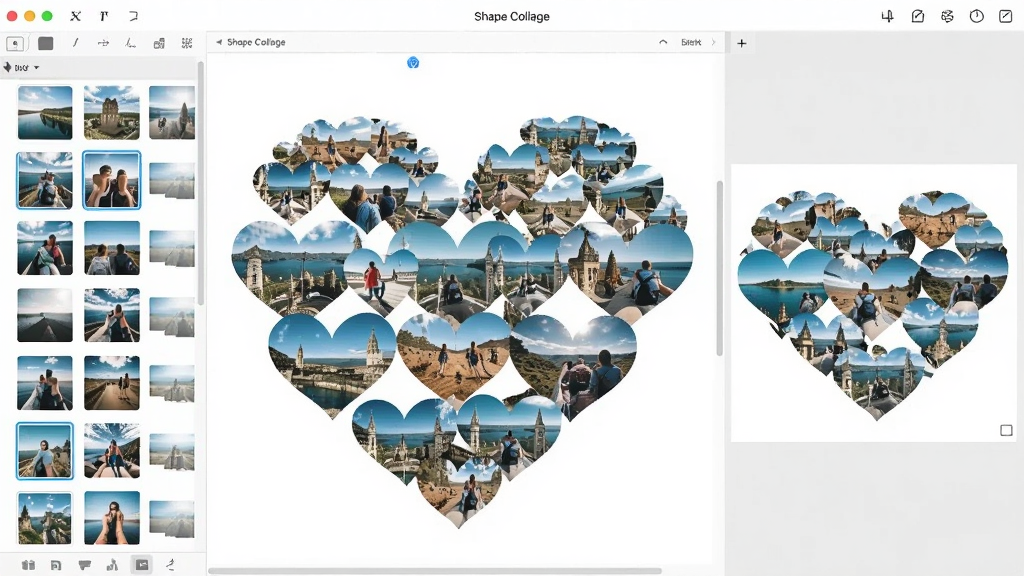1024x576 pixels.
Task: Select the people walking on path thumbnail
Action: [x=112, y=383]
